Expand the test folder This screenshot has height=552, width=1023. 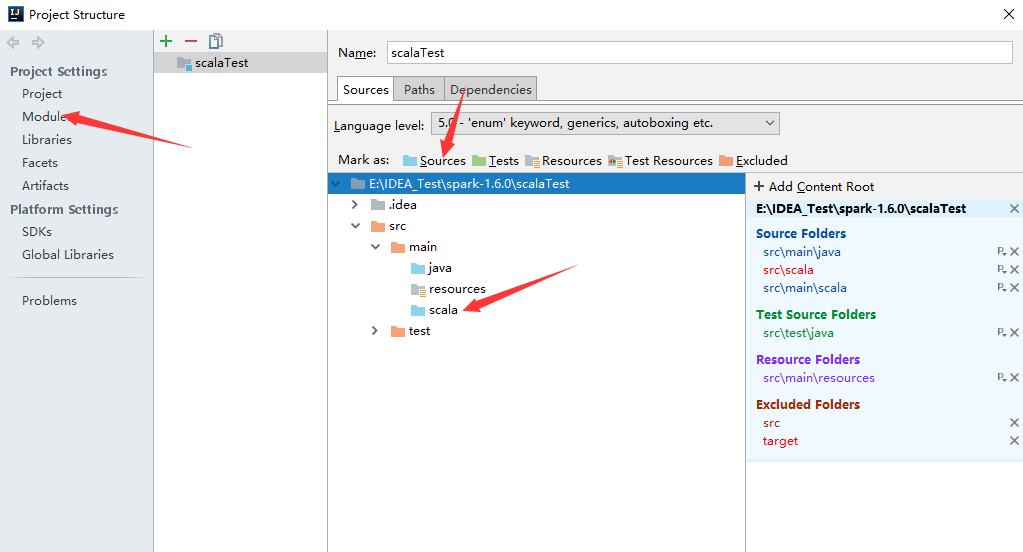pos(374,331)
